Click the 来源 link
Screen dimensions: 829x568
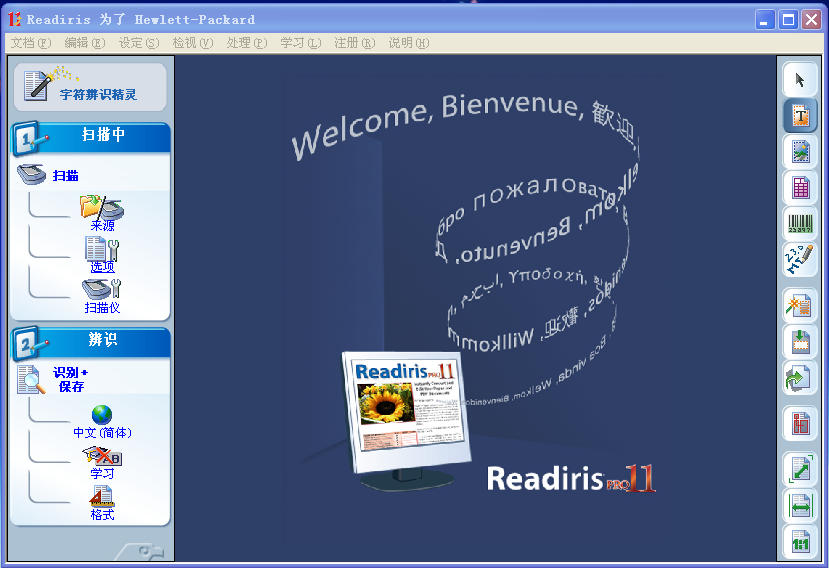coord(102,226)
